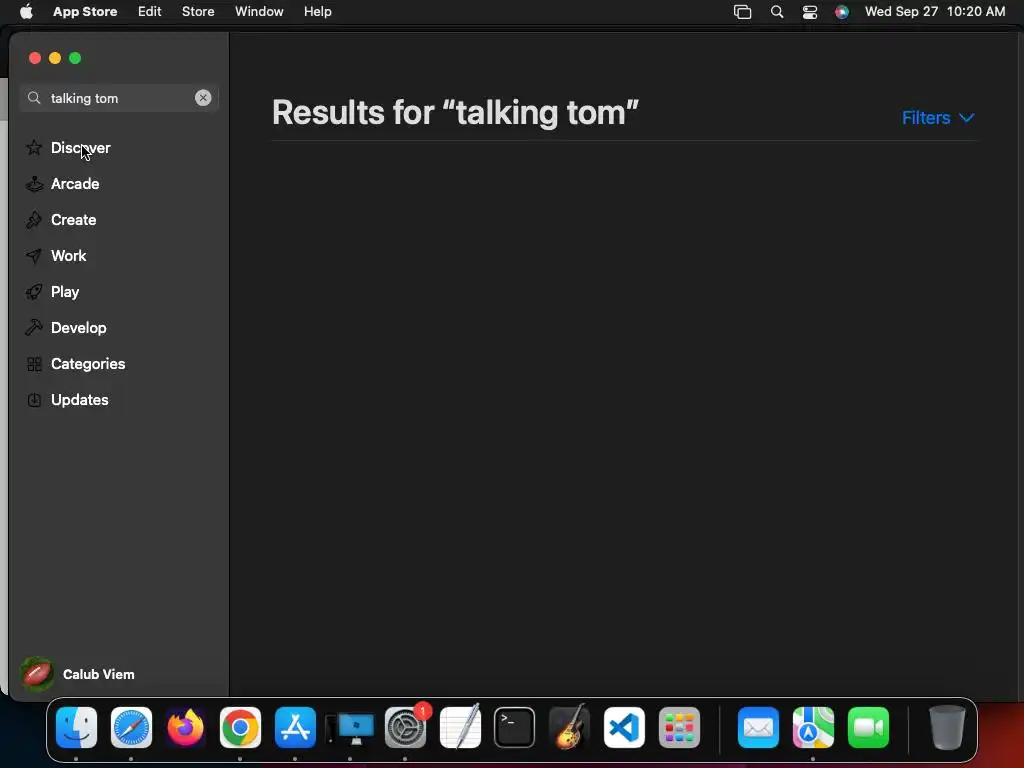The image size is (1024, 768).
Task: Open Mail from the Dock
Action: click(758, 727)
